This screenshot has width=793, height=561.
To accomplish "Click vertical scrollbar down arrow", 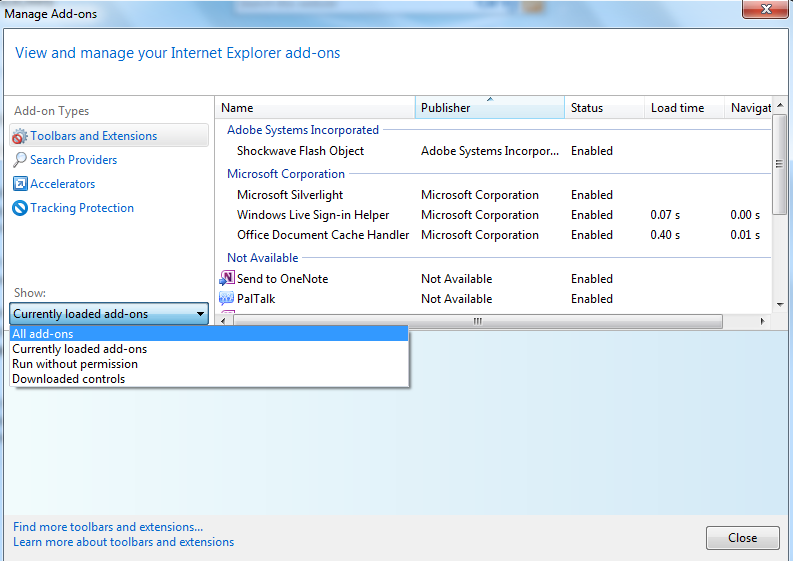I will pos(780,305).
